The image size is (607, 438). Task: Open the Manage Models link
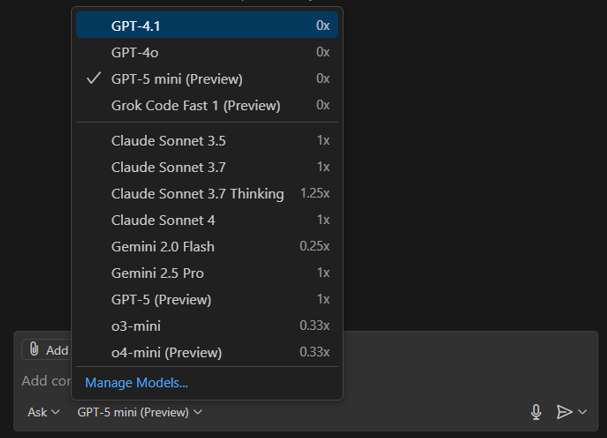tap(136, 383)
